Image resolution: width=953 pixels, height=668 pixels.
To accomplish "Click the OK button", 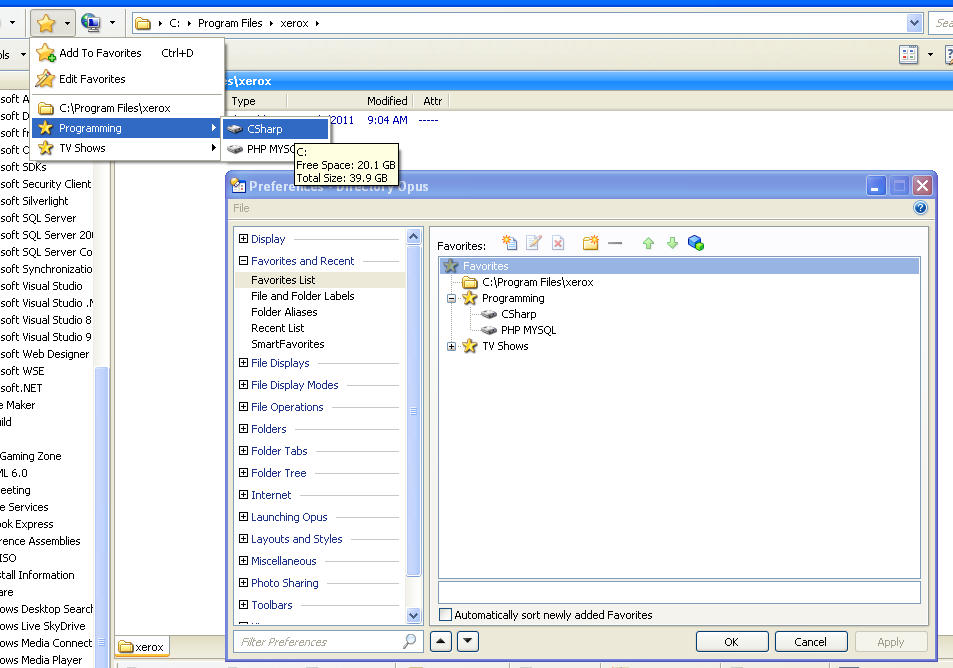I will click(732, 642).
